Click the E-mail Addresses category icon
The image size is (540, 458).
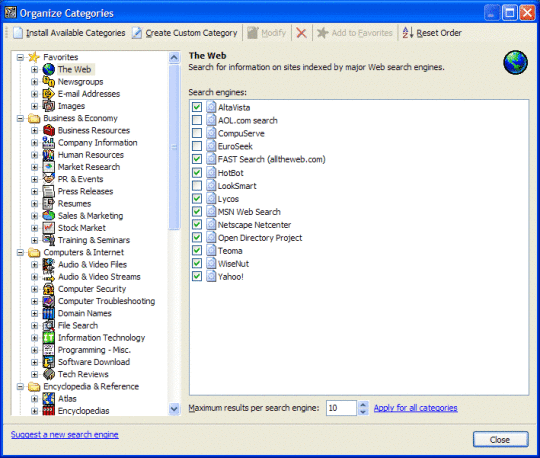tap(49, 94)
